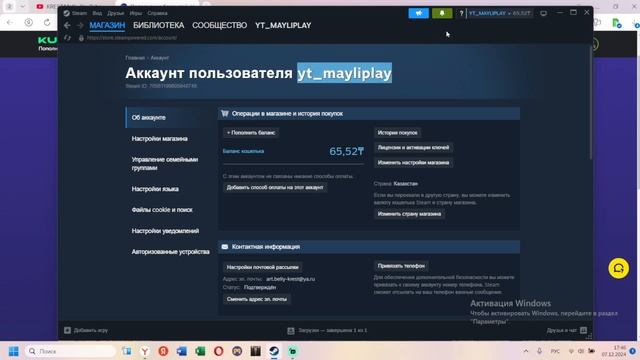Click the Steam back navigation arrow
The image size is (640, 360).
click(67, 25)
